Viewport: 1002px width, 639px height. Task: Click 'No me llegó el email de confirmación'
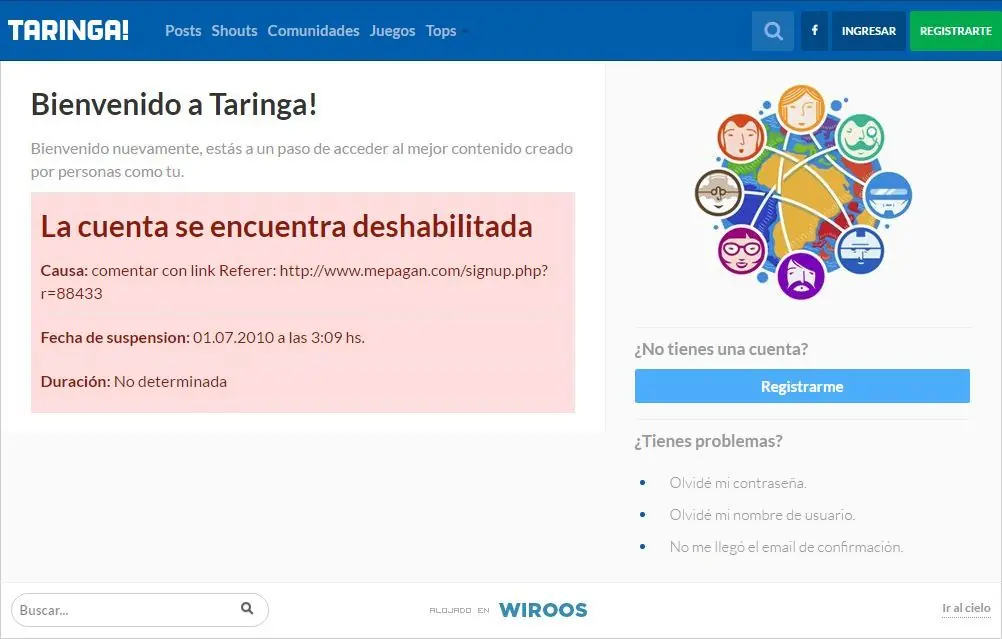tap(786, 547)
